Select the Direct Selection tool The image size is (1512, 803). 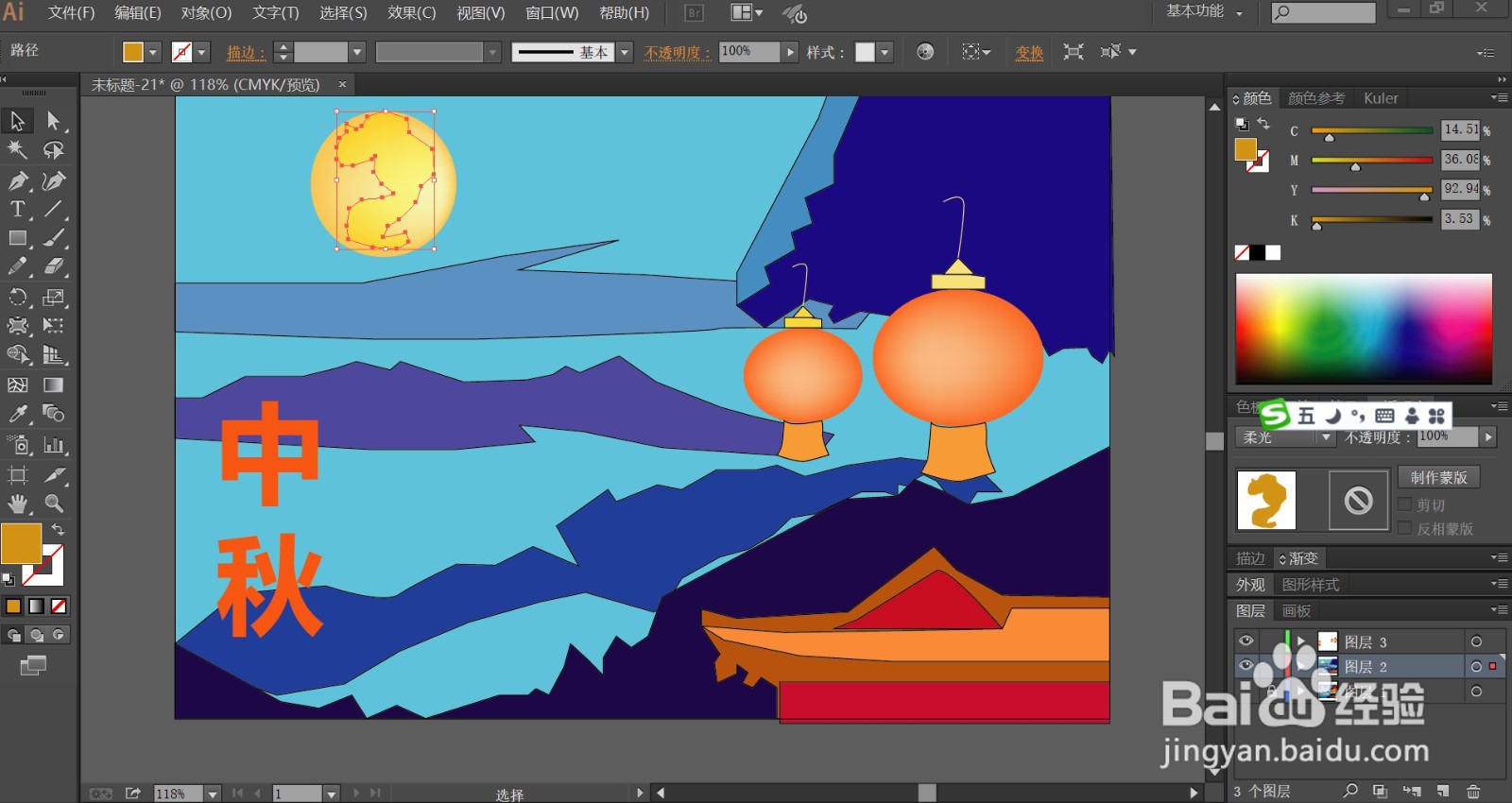[54, 121]
